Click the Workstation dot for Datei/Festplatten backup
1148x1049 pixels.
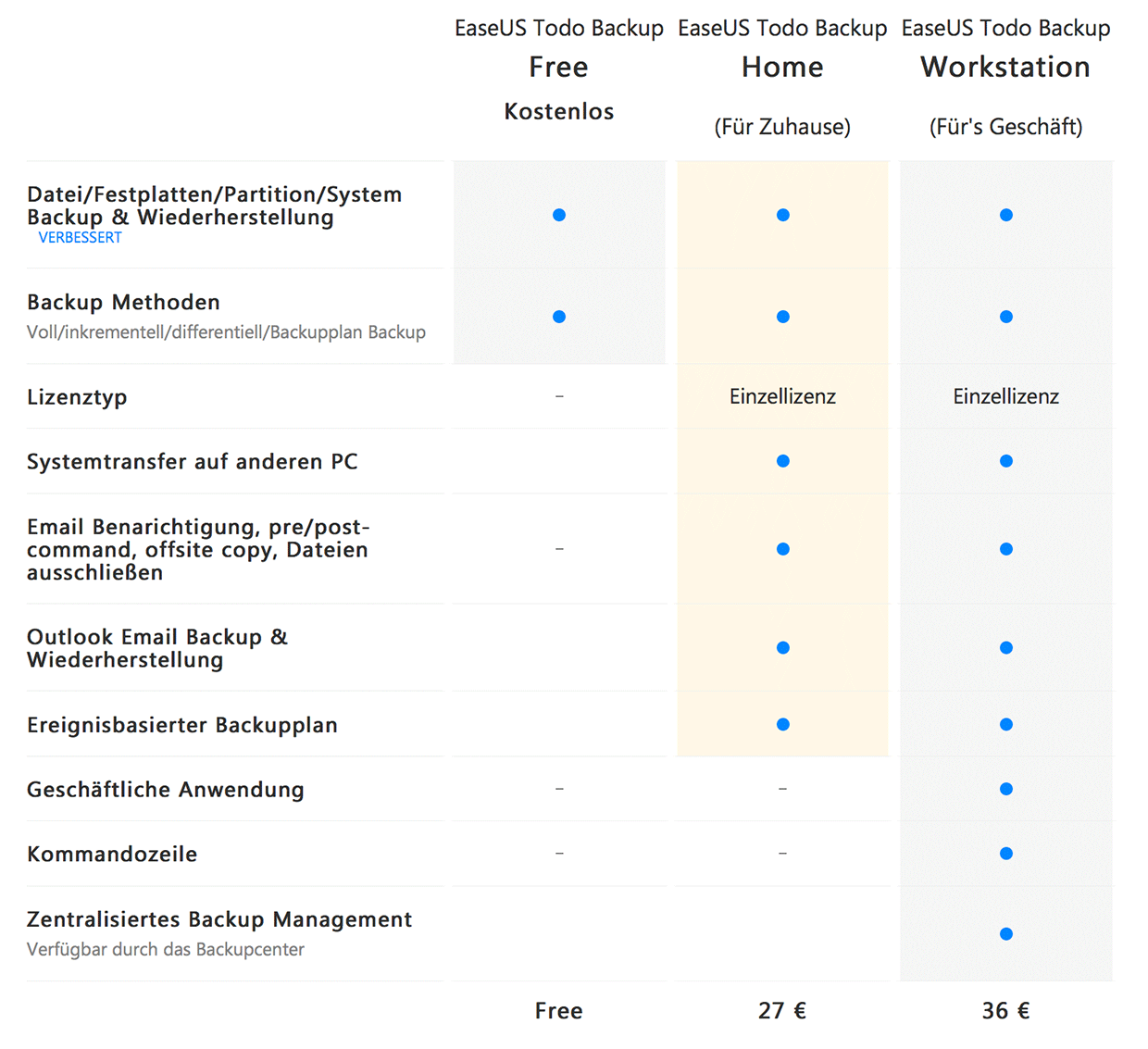pyautogui.click(x=1006, y=215)
